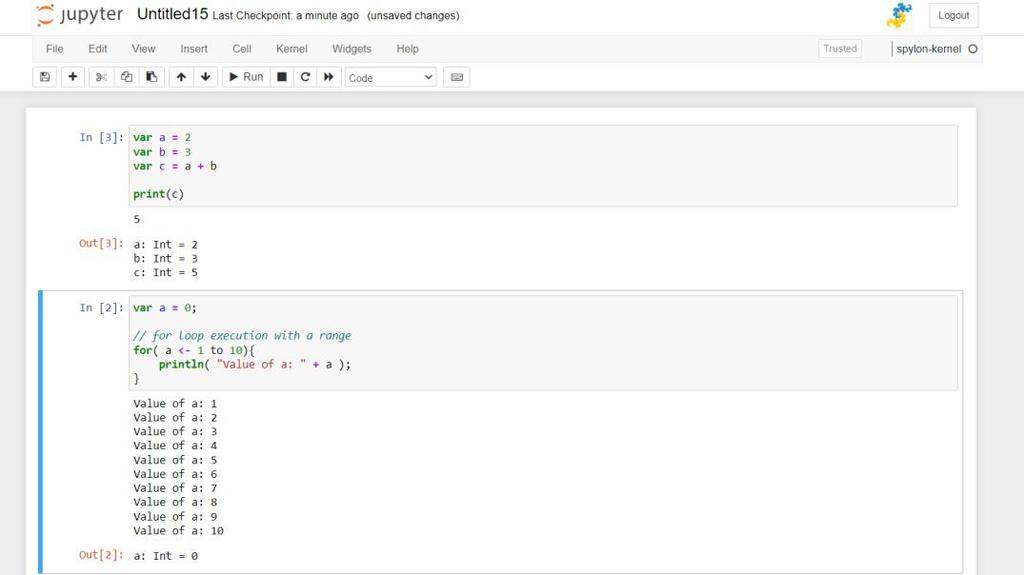This screenshot has width=1024, height=575.
Task: Click the output text 'b: Int = 3'
Action: point(165,259)
